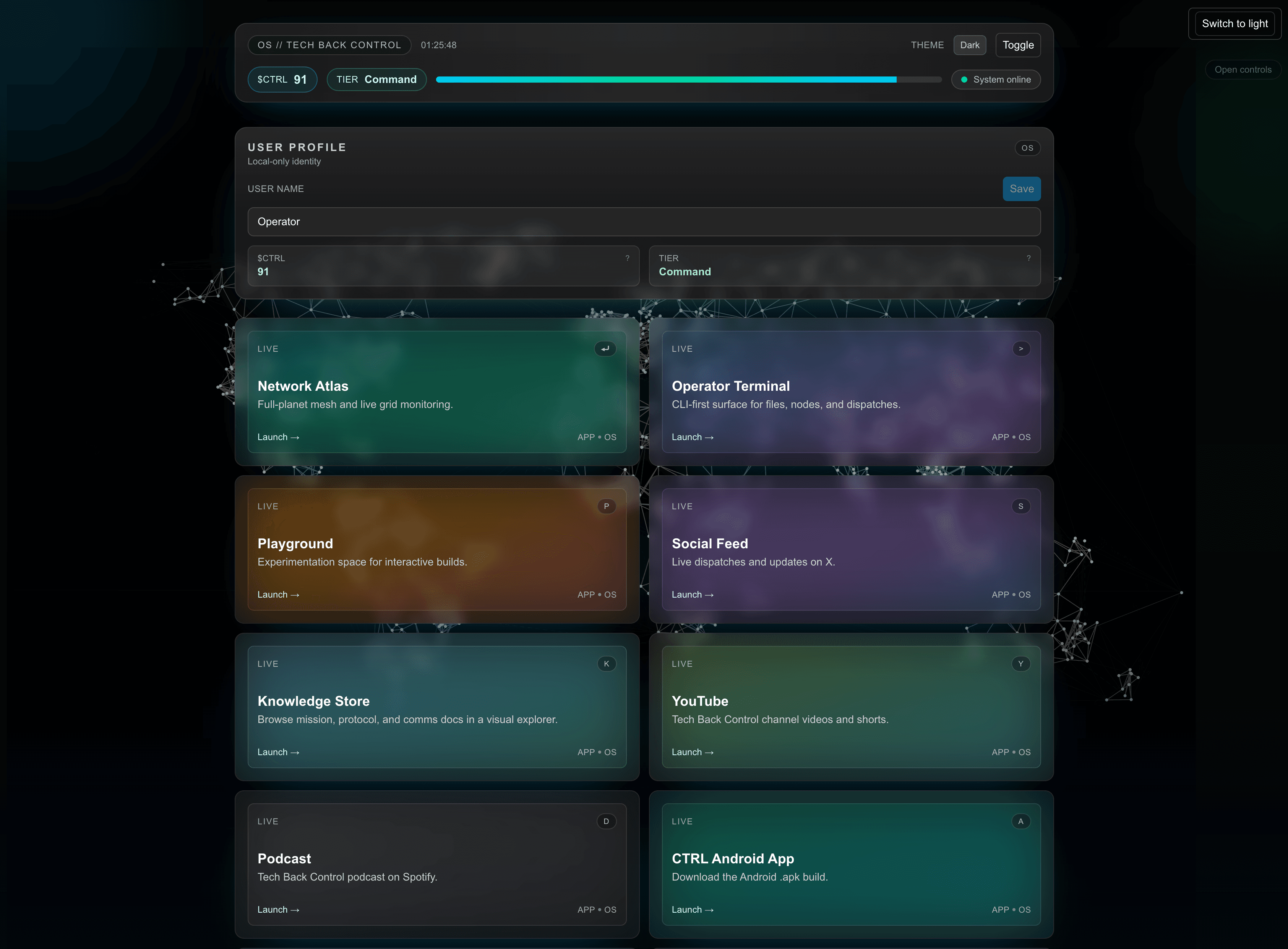Click APP • OS tag on Playground card
This screenshot has height=949, width=1288.
[x=597, y=595]
